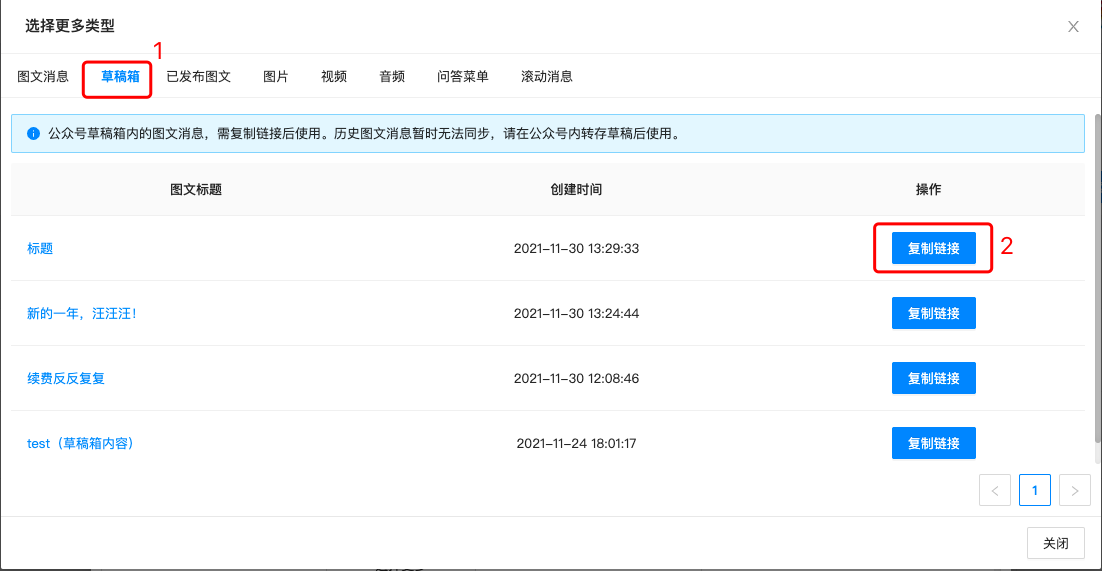Viewport: 1102px width, 571px height.
Task: Open the 新的一年，汪汪汪! article link
Action: point(81,313)
